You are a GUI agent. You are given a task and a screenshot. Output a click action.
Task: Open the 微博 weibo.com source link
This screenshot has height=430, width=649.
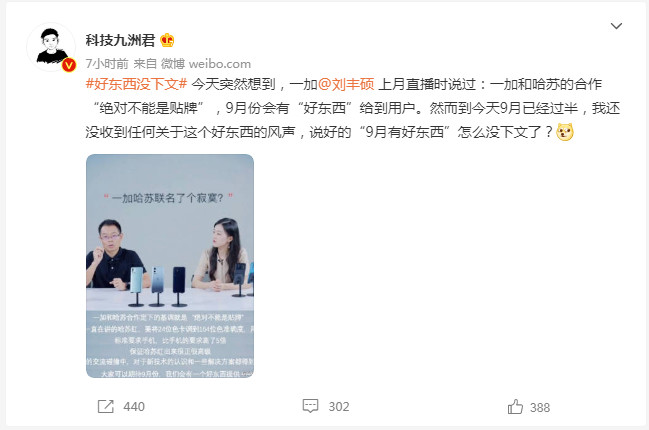click(x=206, y=64)
